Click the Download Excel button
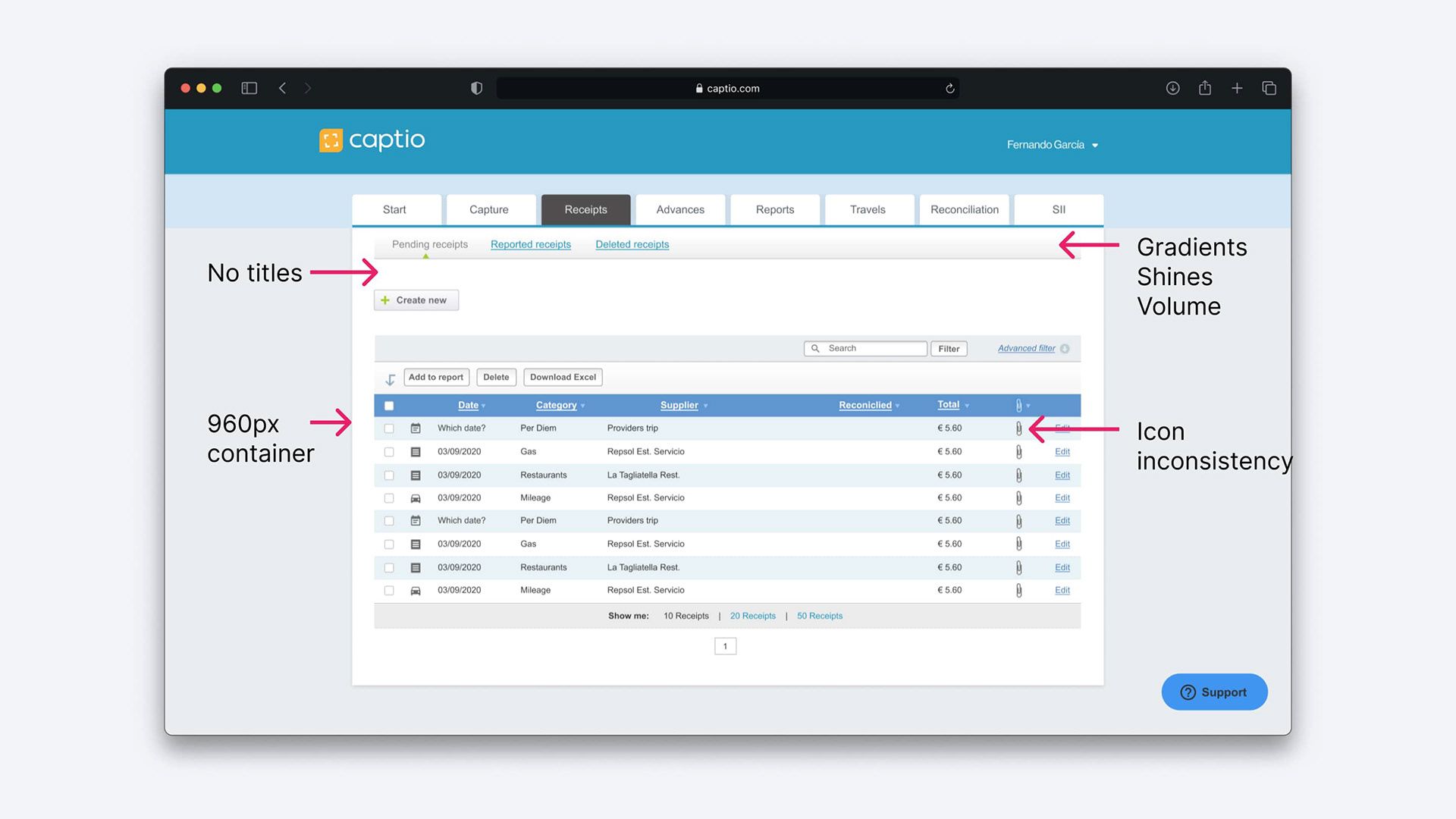Screen dimensions: 1456x819 click(563, 378)
